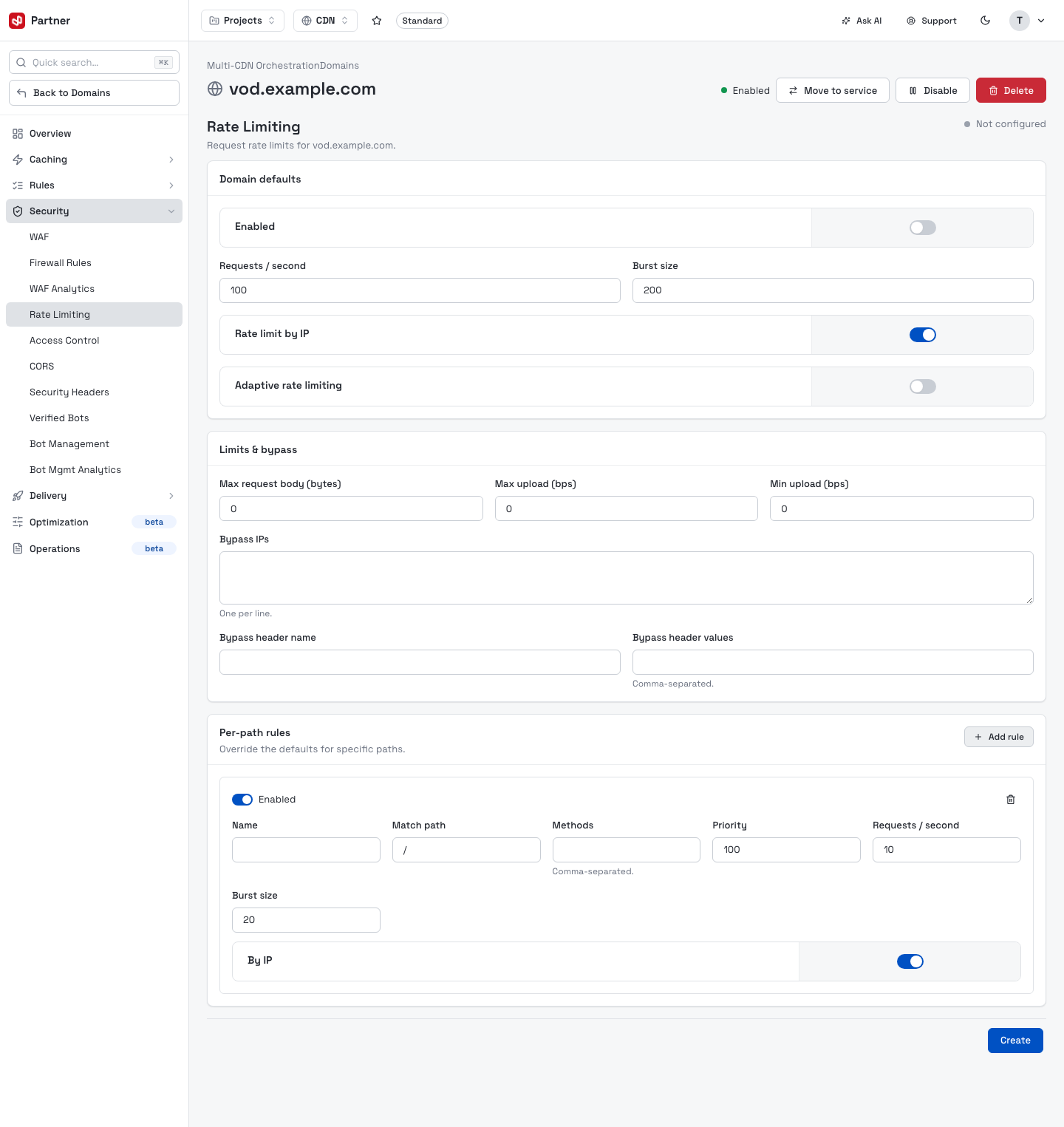Click the back arrow icon in Back to Domains
This screenshot has width=1064, height=1127.
21,93
